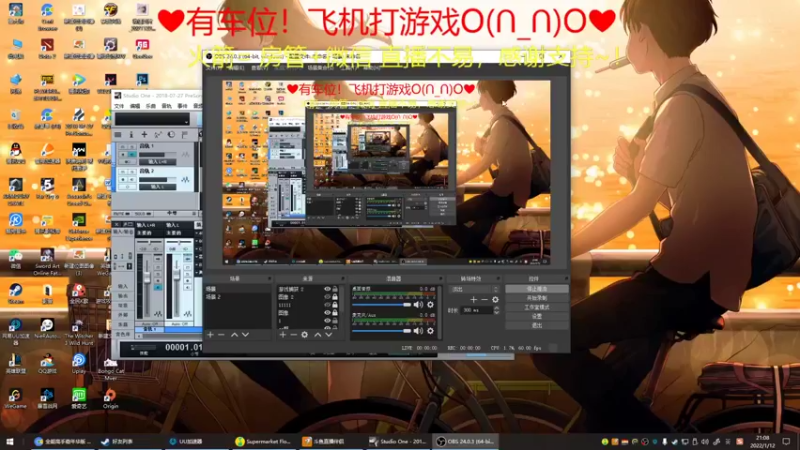800x450 pixels.
Task: Click the Scenes panel dock pop-out icon
Action: point(269,279)
